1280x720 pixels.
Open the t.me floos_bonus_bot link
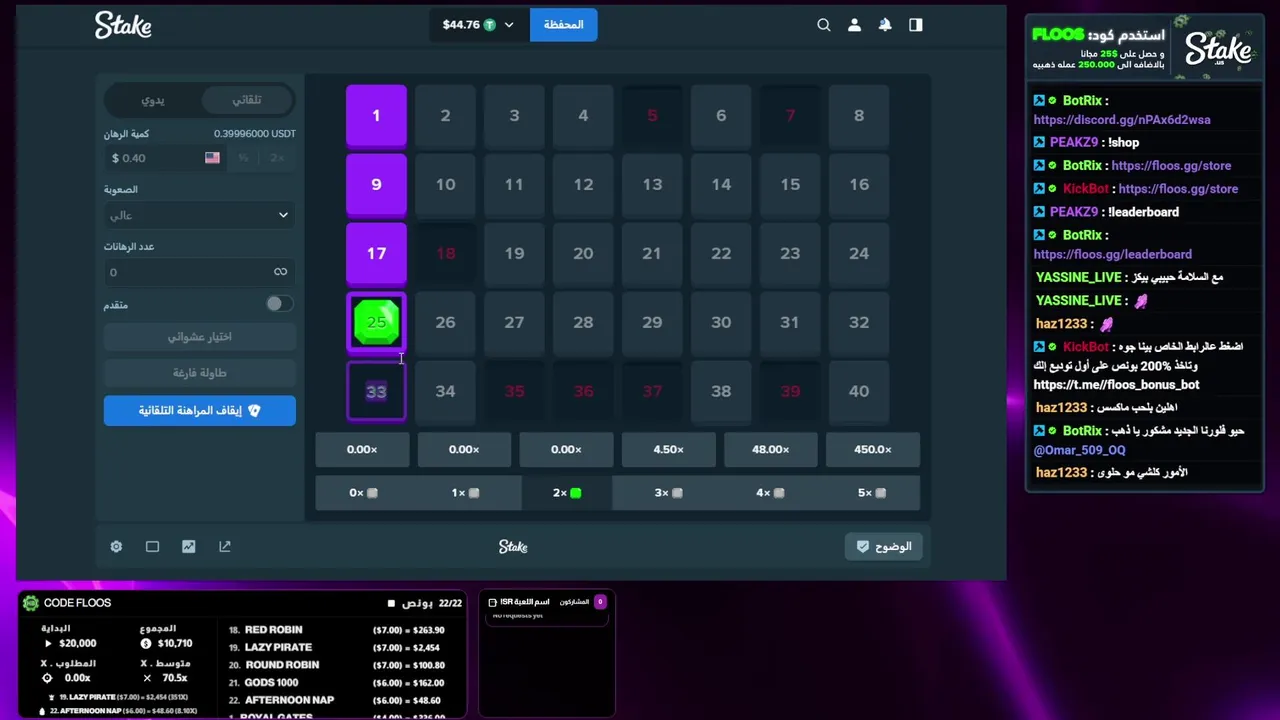pyautogui.click(x=1116, y=385)
